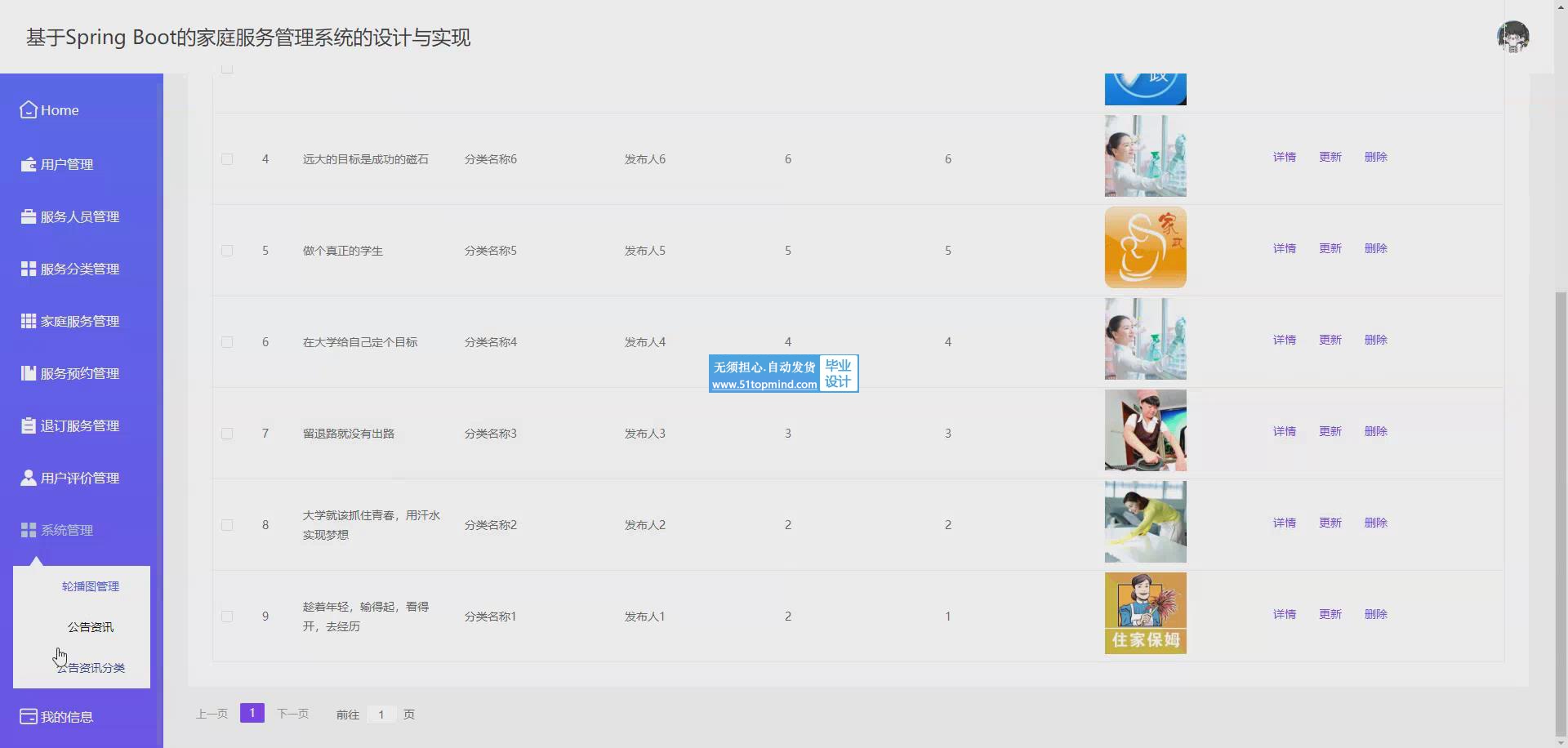This screenshot has width=1568, height=748.
Task: Open 详情 for 做个真正的学生 row
Action: (x=1285, y=248)
